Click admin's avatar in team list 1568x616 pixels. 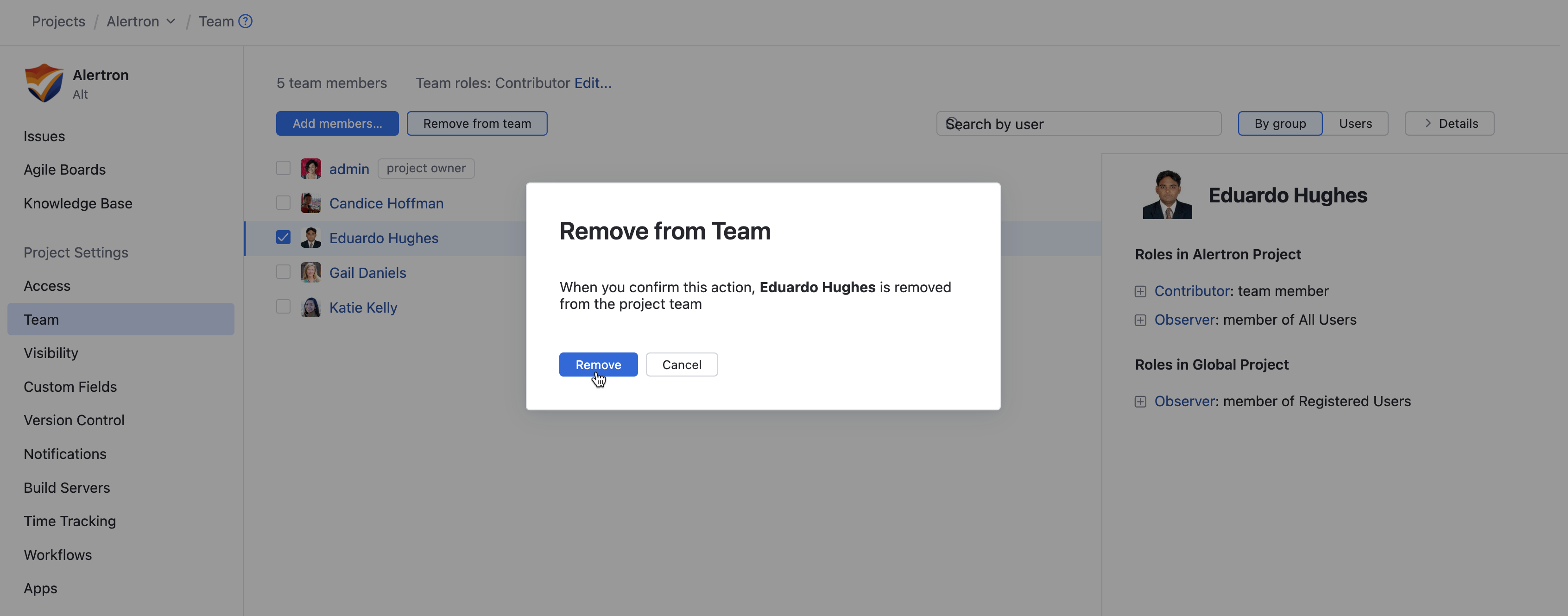tap(310, 169)
